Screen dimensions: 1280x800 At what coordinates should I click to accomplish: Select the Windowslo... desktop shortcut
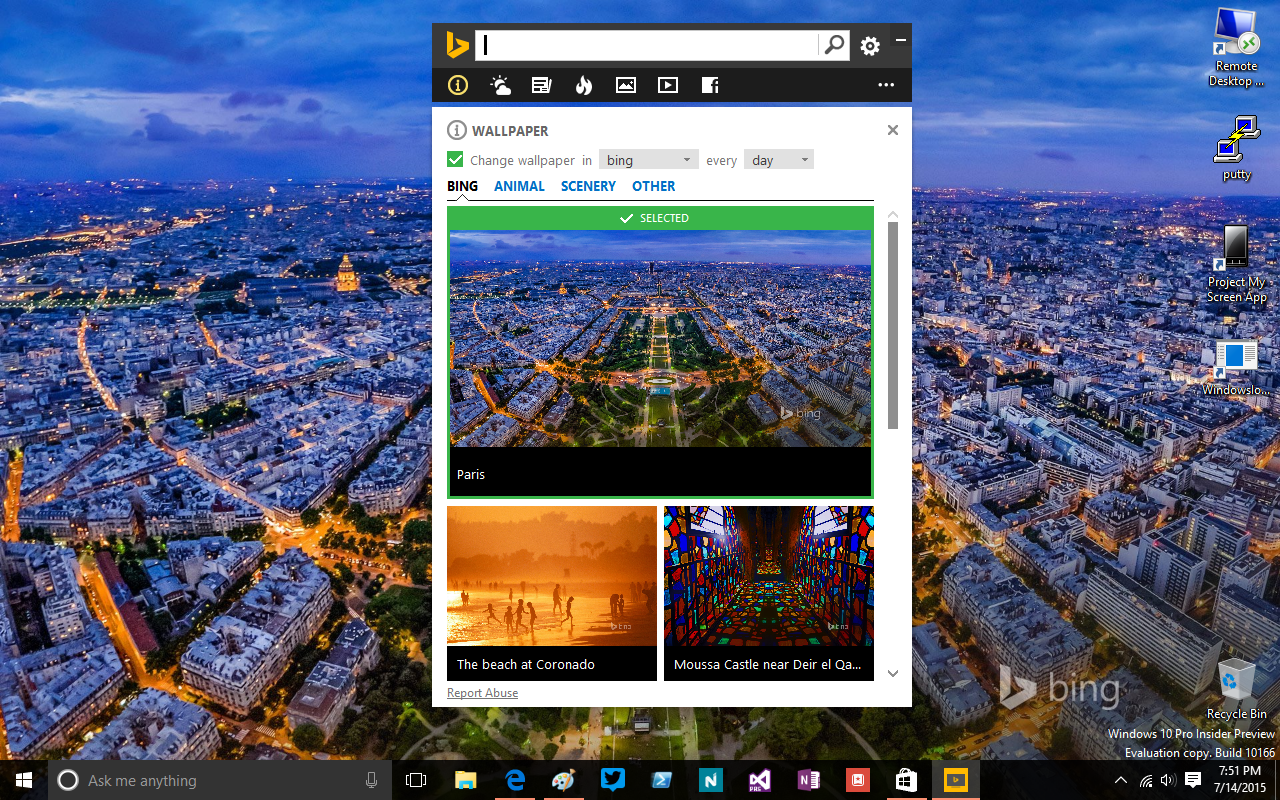point(1237,368)
